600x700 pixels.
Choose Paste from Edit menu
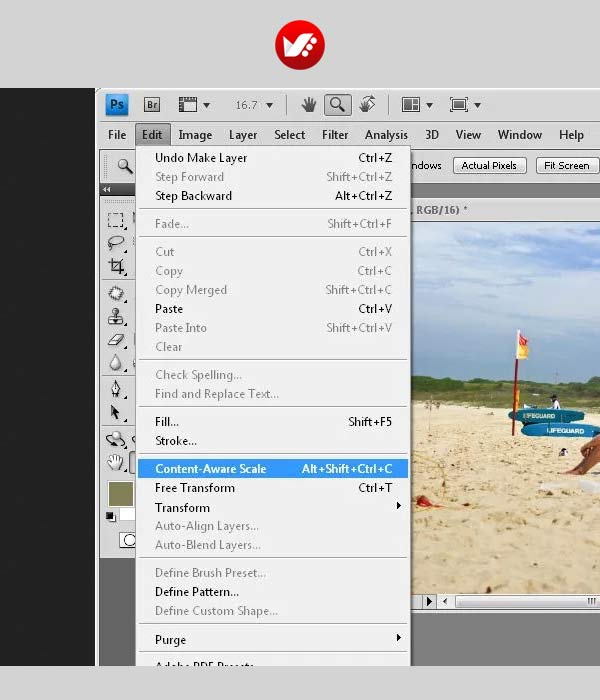[x=273, y=309]
